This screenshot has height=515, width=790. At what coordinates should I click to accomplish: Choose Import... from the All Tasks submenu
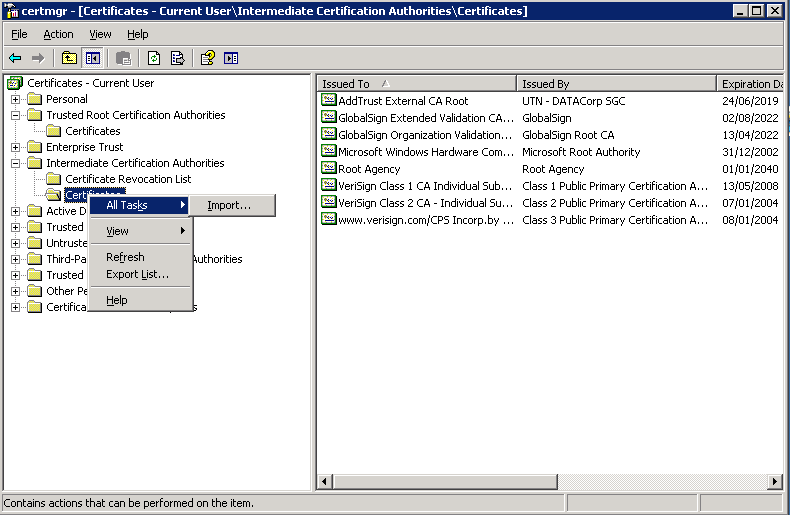[232, 205]
